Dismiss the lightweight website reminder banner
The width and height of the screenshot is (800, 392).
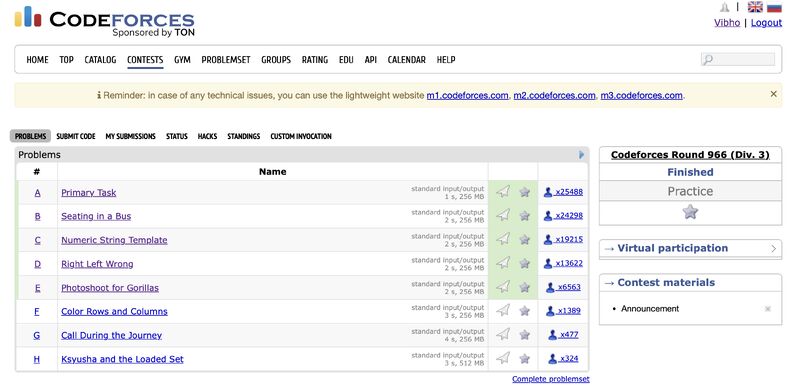coord(773,94)
